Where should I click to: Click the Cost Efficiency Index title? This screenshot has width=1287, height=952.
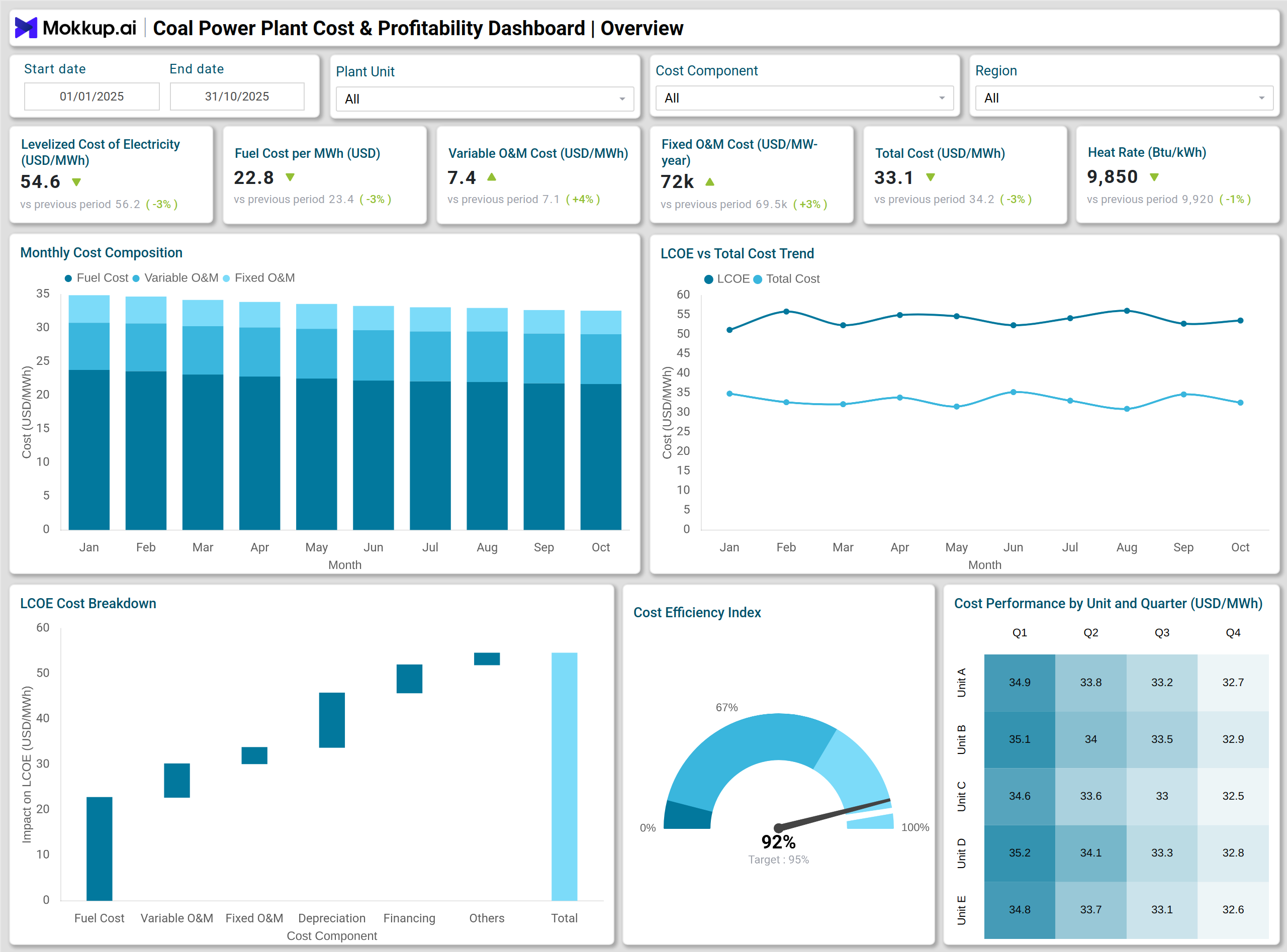697,613
